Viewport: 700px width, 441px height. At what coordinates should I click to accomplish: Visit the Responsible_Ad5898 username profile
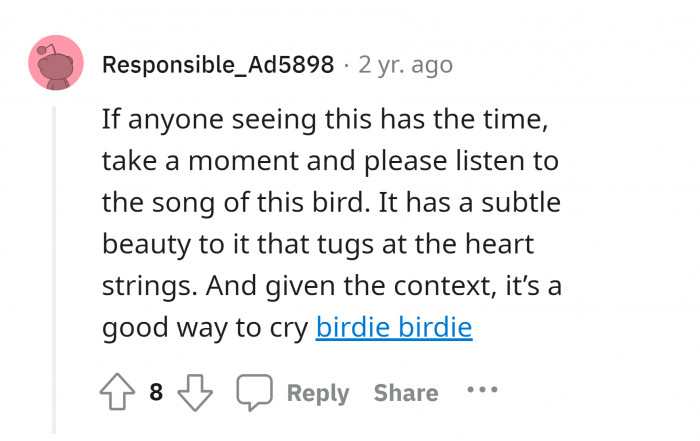pos(218,66)
